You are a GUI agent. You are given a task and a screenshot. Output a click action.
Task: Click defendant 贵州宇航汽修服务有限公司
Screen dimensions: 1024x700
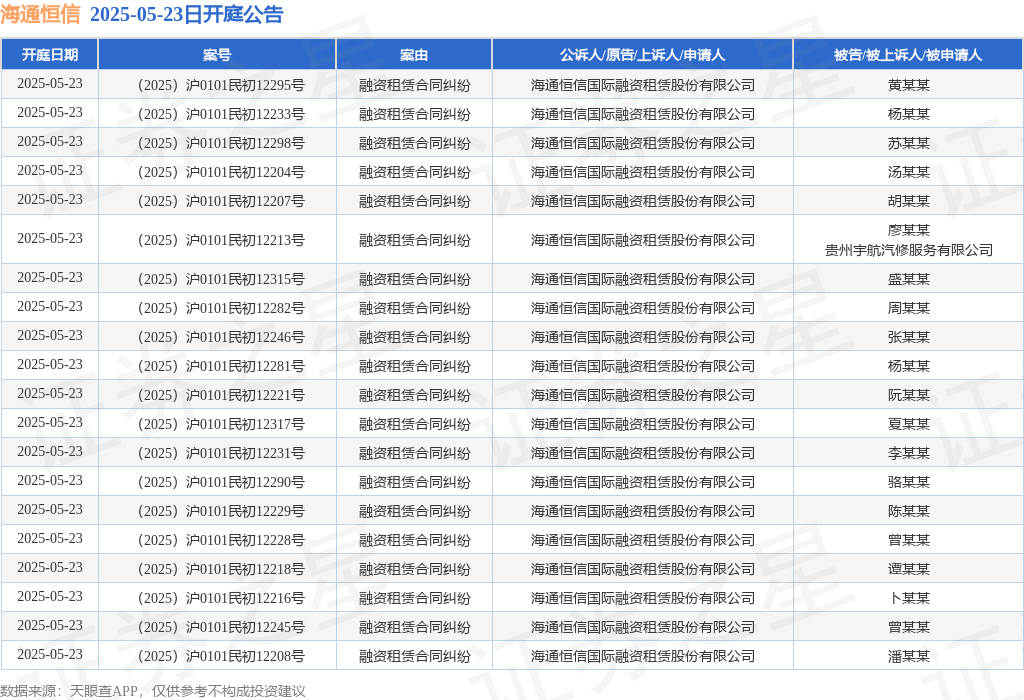908,250
